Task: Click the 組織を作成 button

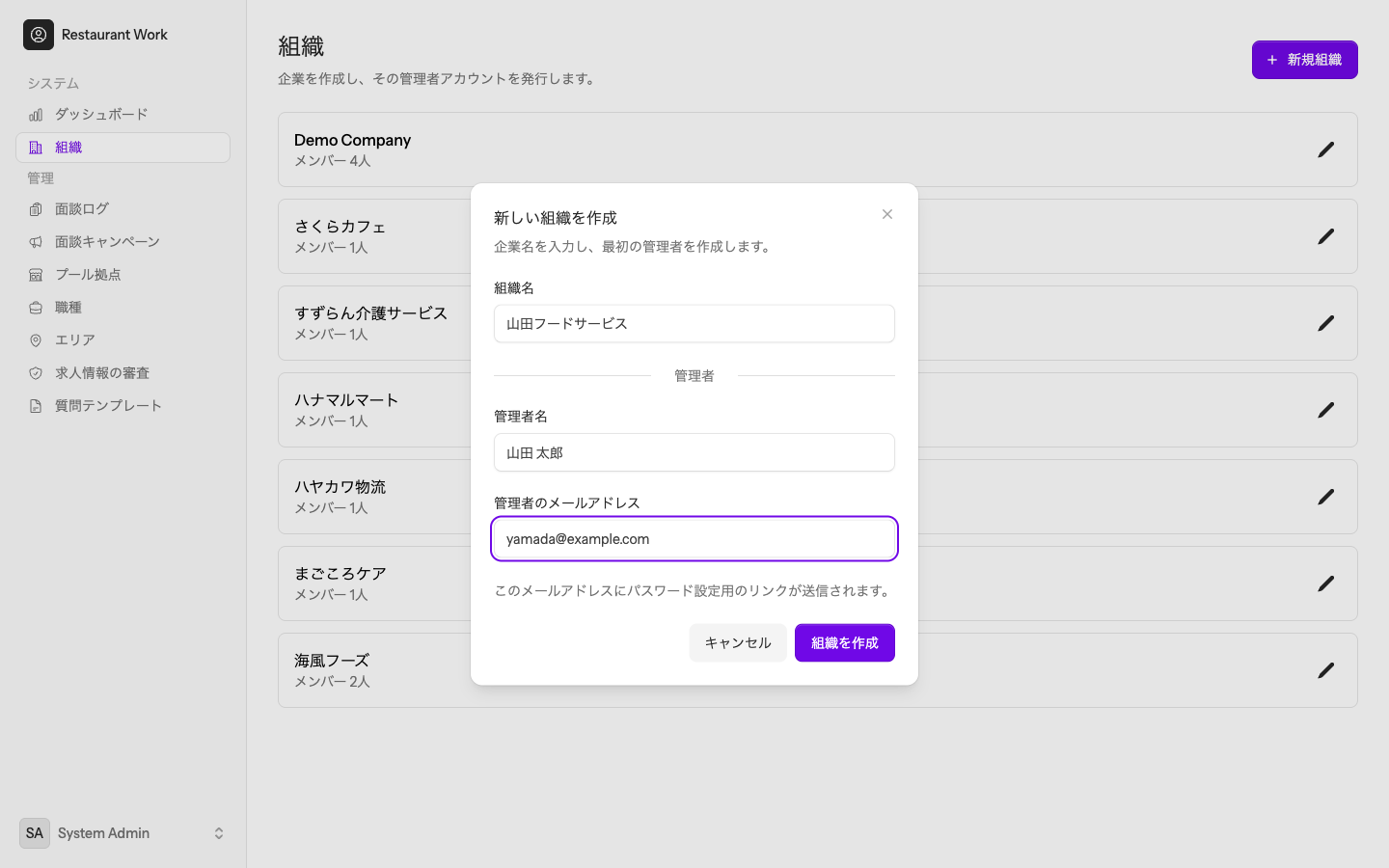Action: tap(845, 643)
